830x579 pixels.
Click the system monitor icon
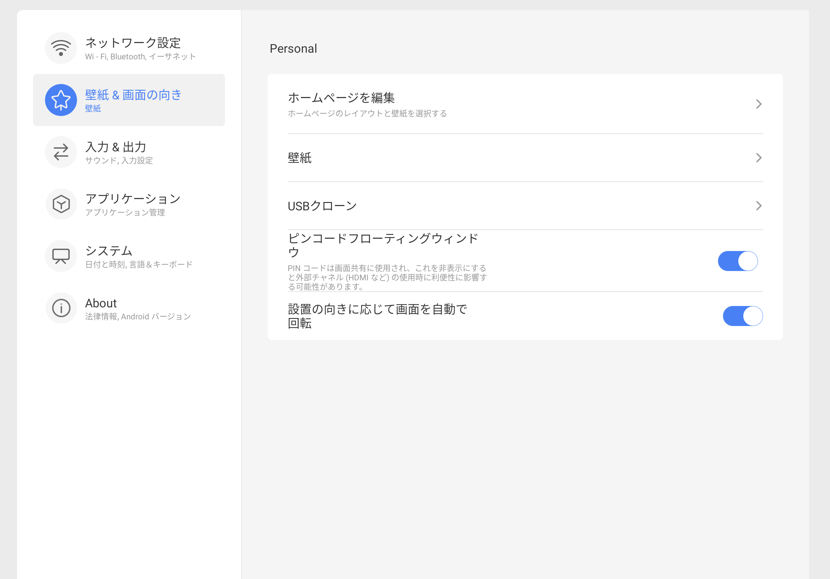tap(61, 256)
